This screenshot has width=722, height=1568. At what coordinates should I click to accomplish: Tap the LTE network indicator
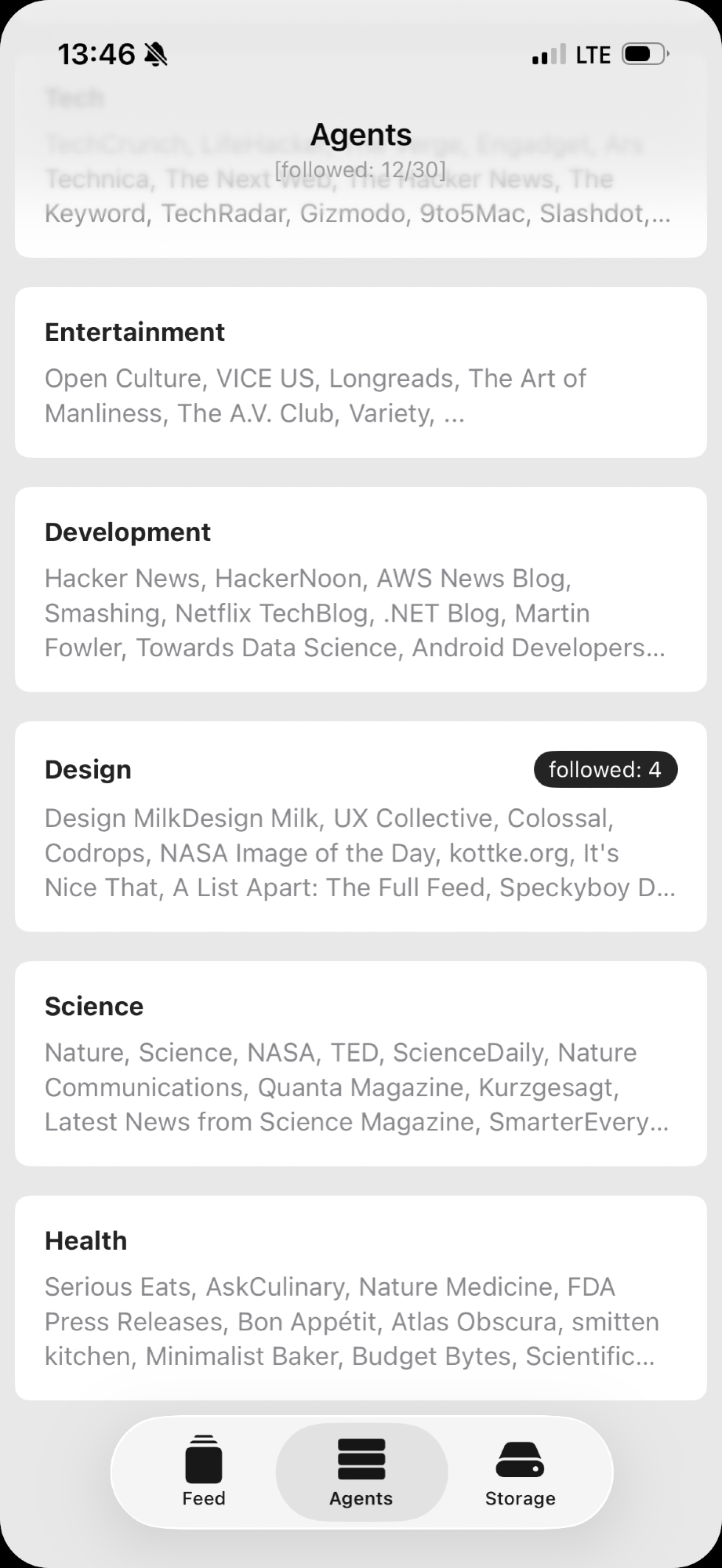(593, 55)
